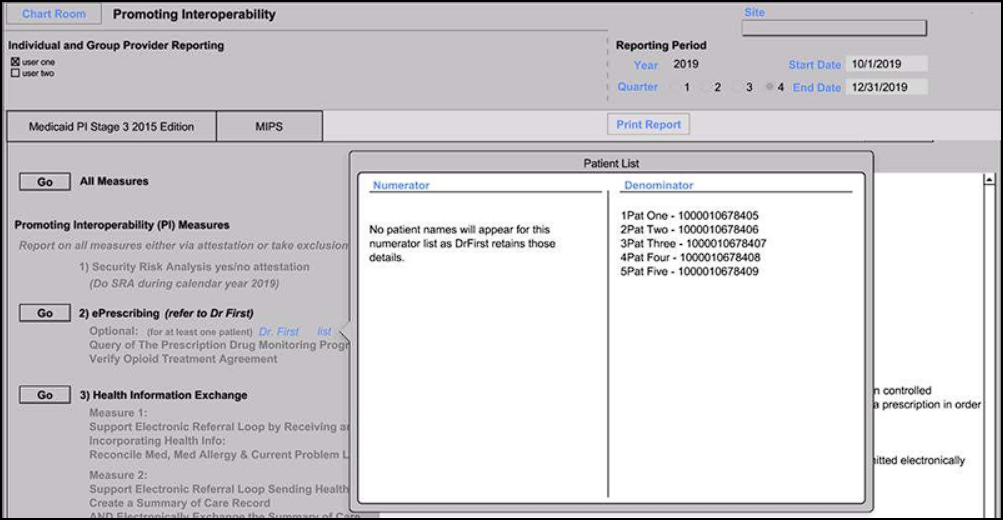The width and height of the screenshot is (1003, 520).
Task: Click Go next to Health Information Exchange
Action: 45,395
